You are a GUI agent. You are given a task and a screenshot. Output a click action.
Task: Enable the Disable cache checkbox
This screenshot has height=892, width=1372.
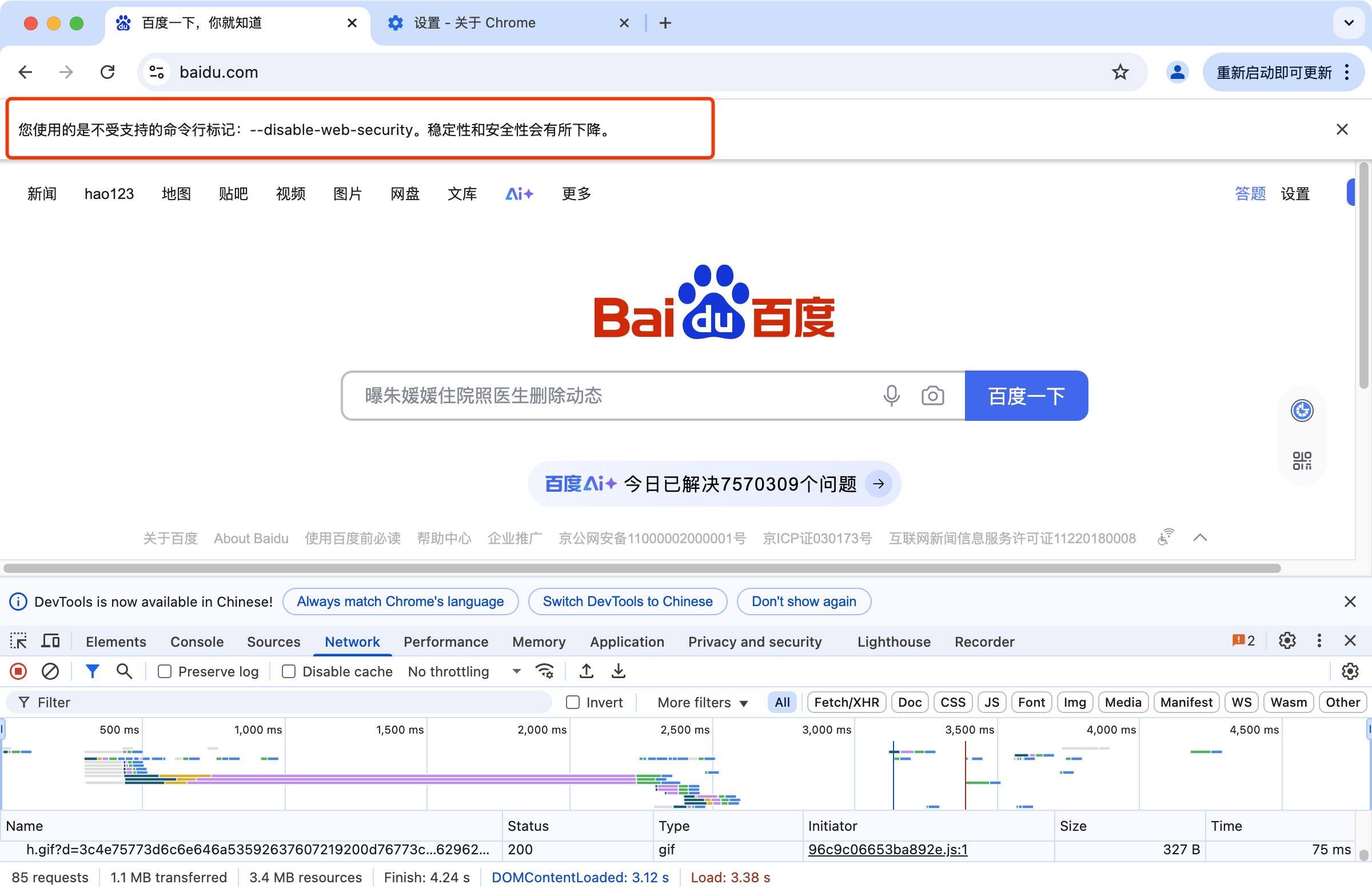click(x=289, y=671)
